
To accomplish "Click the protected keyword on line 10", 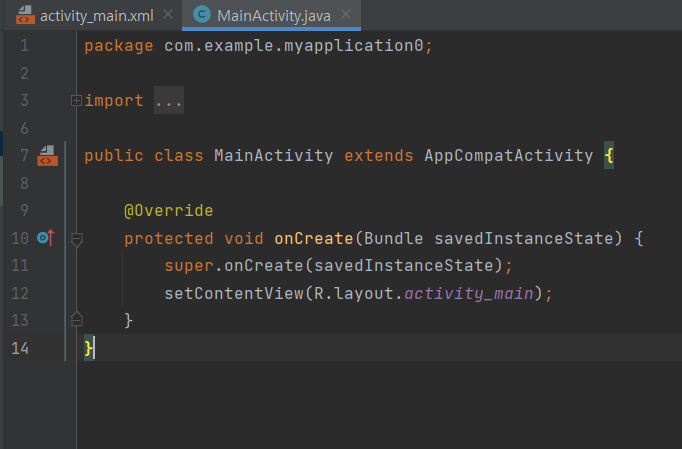I will [169, 238].
